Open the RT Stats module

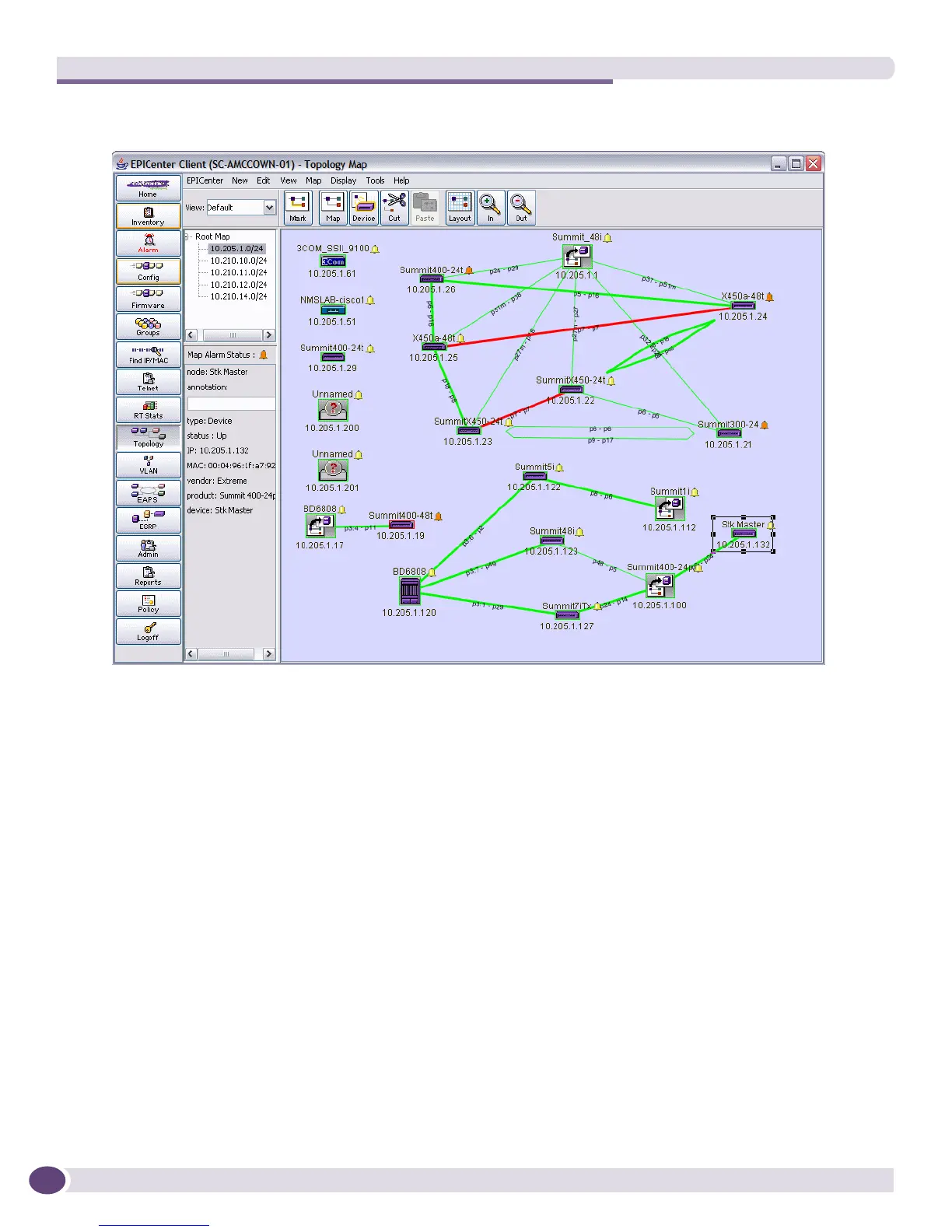coord(148,409)
